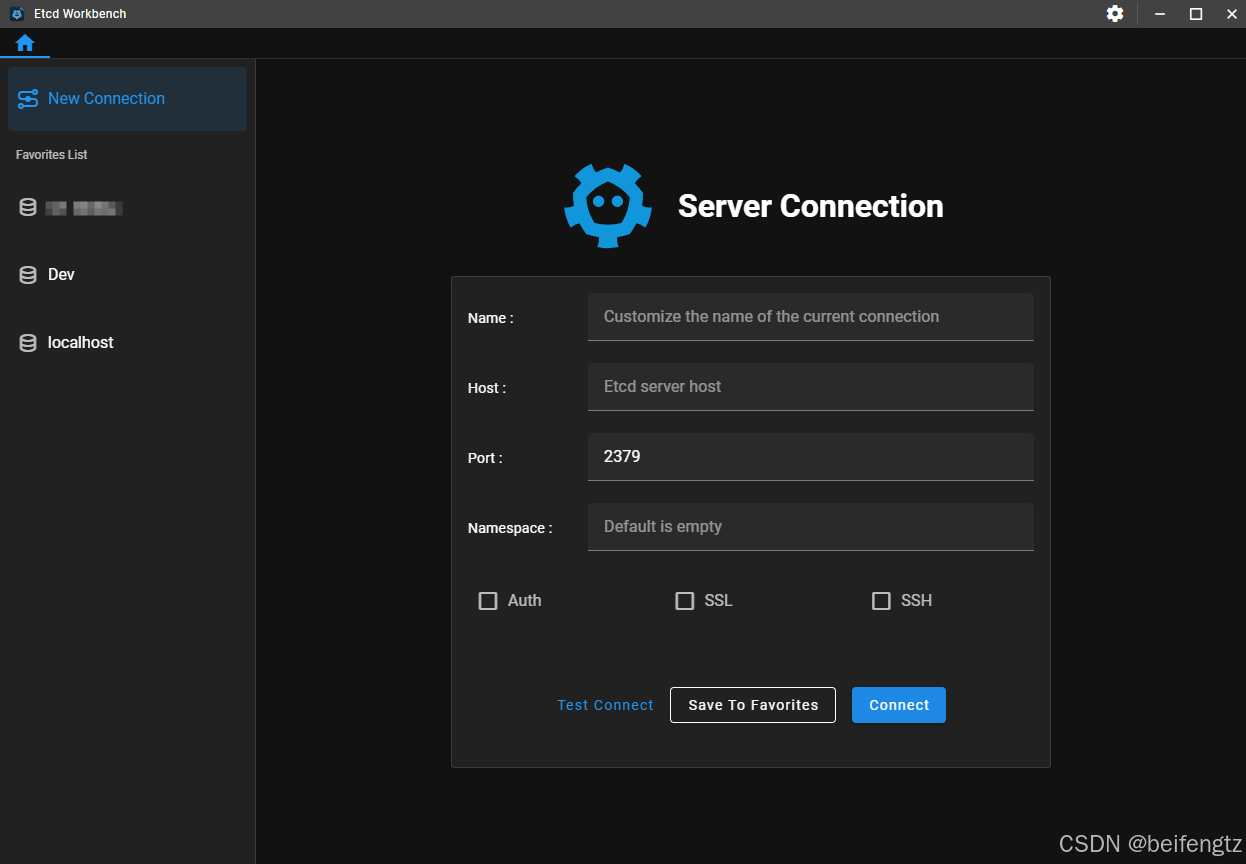Minimize the Etcd Workbench window
The height and width of the screenshot is (864, 1246).
click(1160, 14)
